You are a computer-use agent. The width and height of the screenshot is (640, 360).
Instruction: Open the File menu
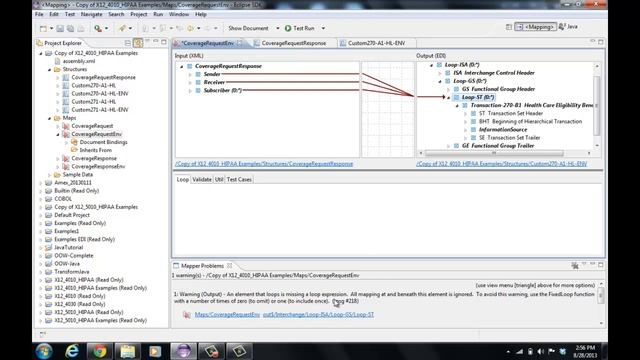pyautogui.click(x=39, y=14)
